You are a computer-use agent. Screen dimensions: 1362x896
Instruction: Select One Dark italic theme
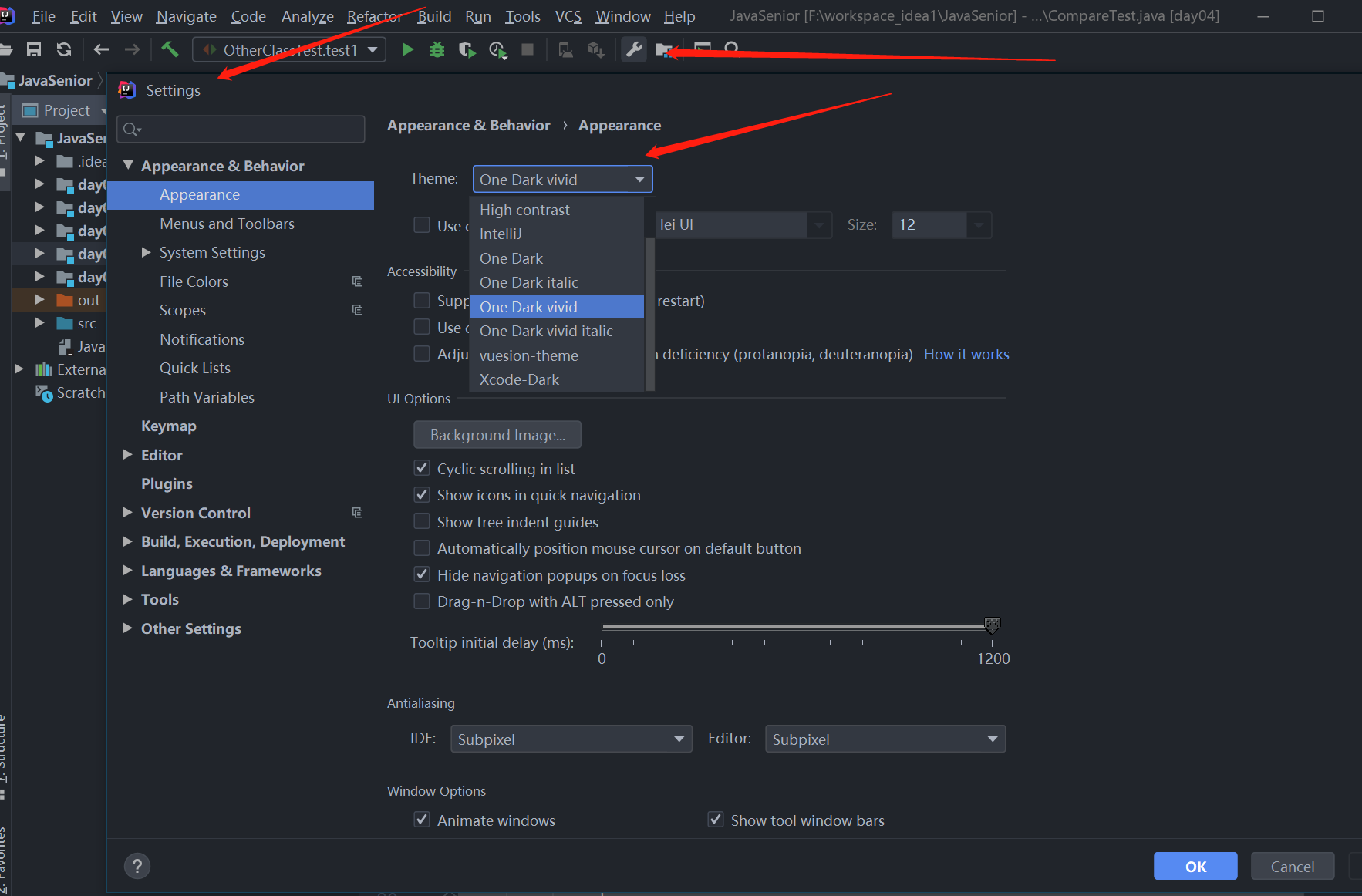[x=557, y=282]
